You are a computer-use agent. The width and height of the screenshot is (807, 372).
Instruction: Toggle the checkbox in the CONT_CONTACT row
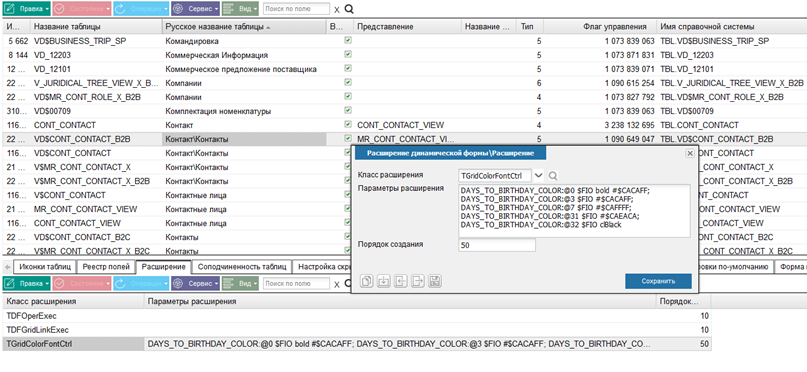348,124
